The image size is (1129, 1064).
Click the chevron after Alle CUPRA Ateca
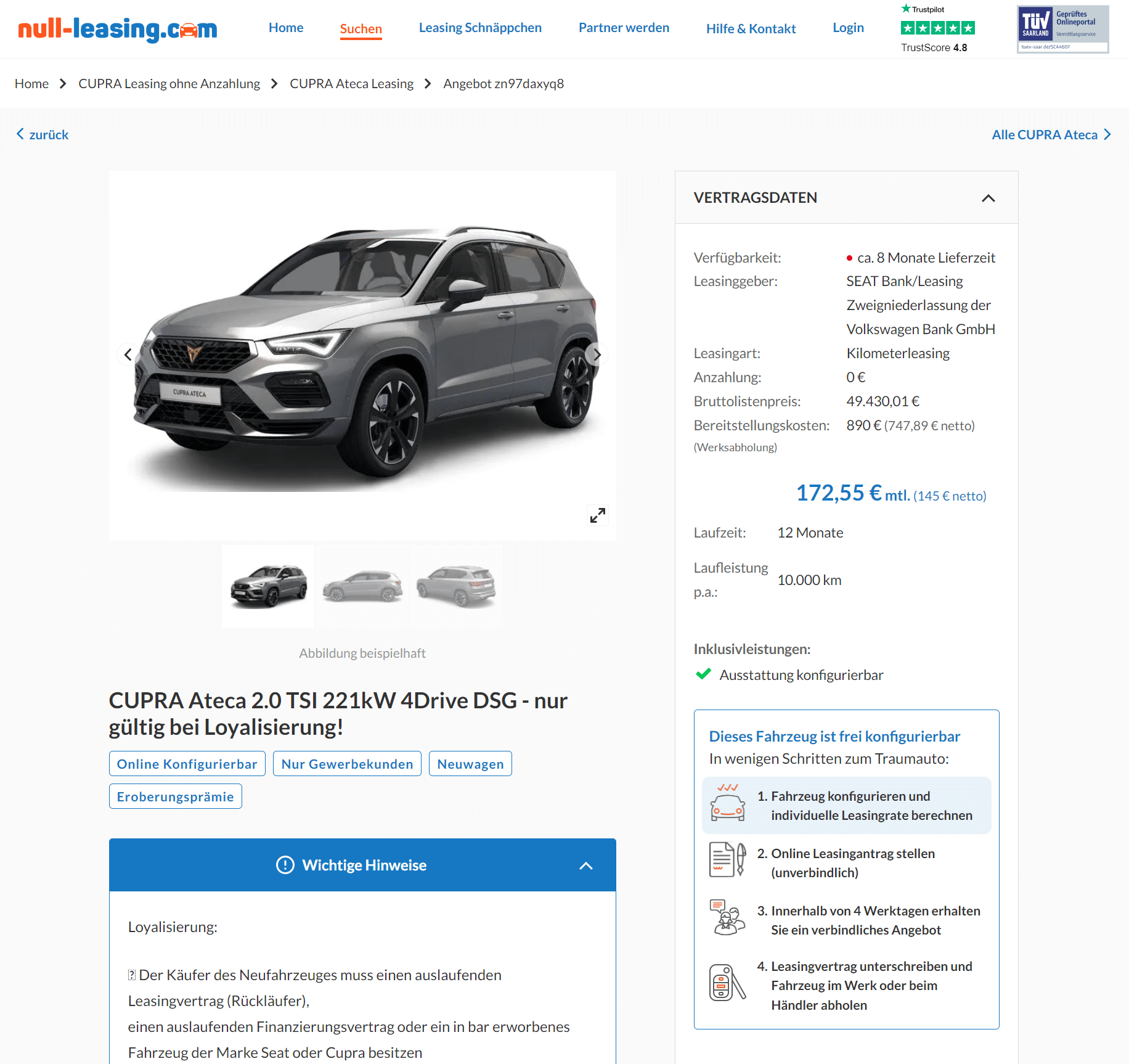pos(1107,134)
